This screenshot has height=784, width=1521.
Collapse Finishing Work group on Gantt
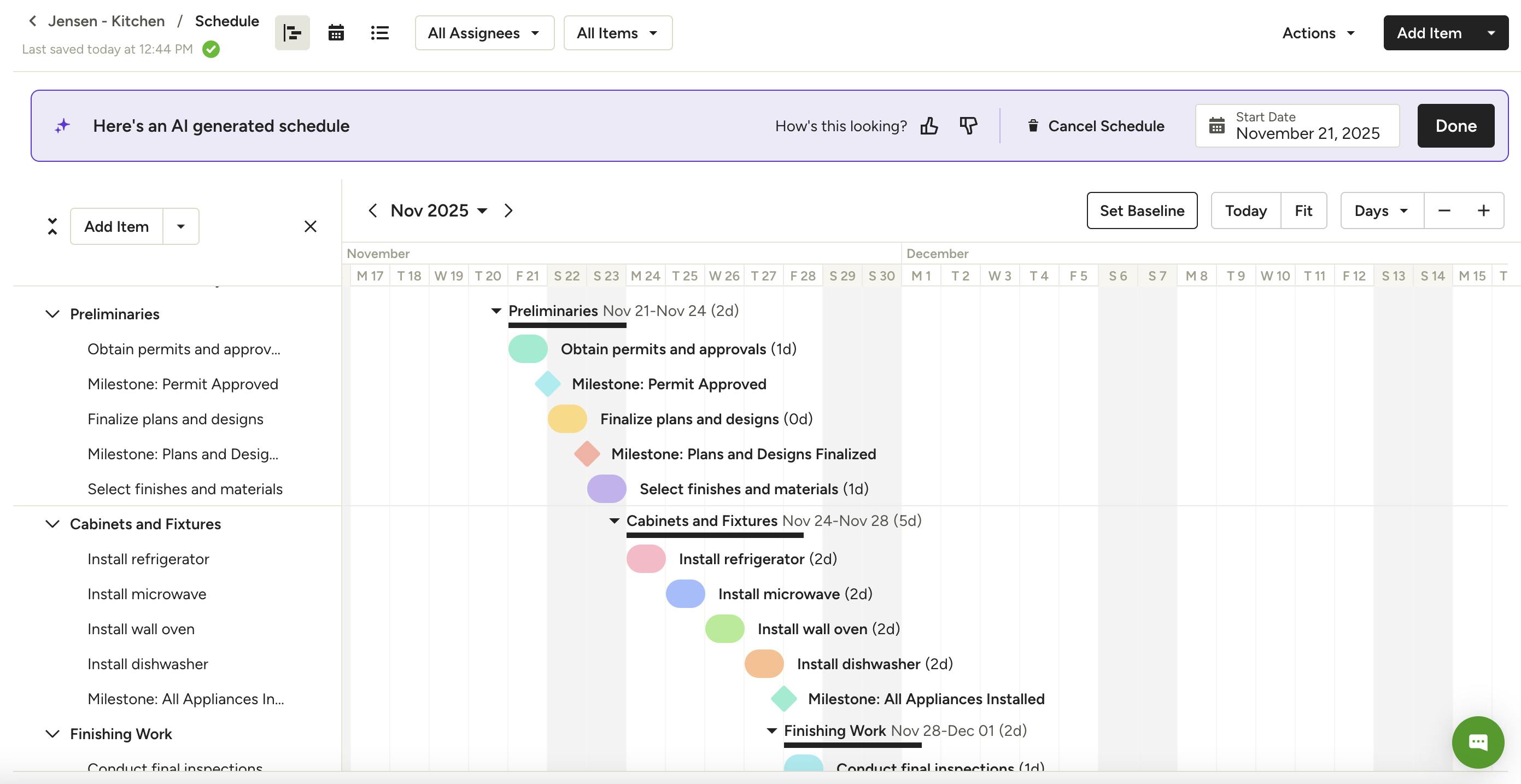(x=771, y=731)
